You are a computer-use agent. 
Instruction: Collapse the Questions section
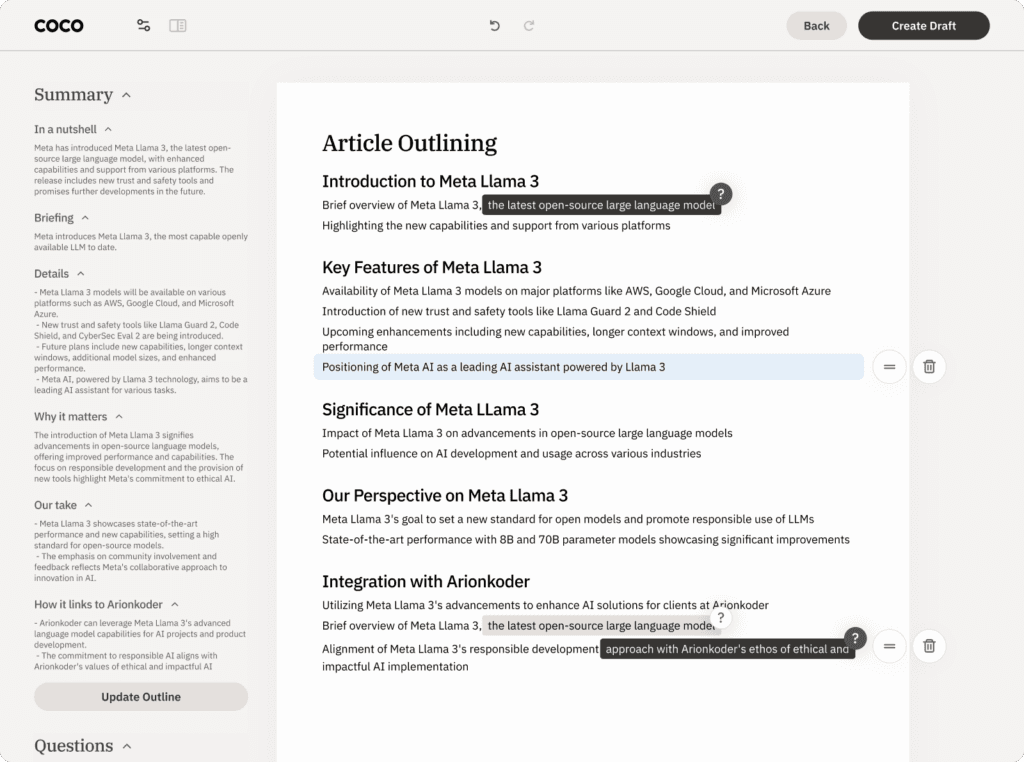127,746
